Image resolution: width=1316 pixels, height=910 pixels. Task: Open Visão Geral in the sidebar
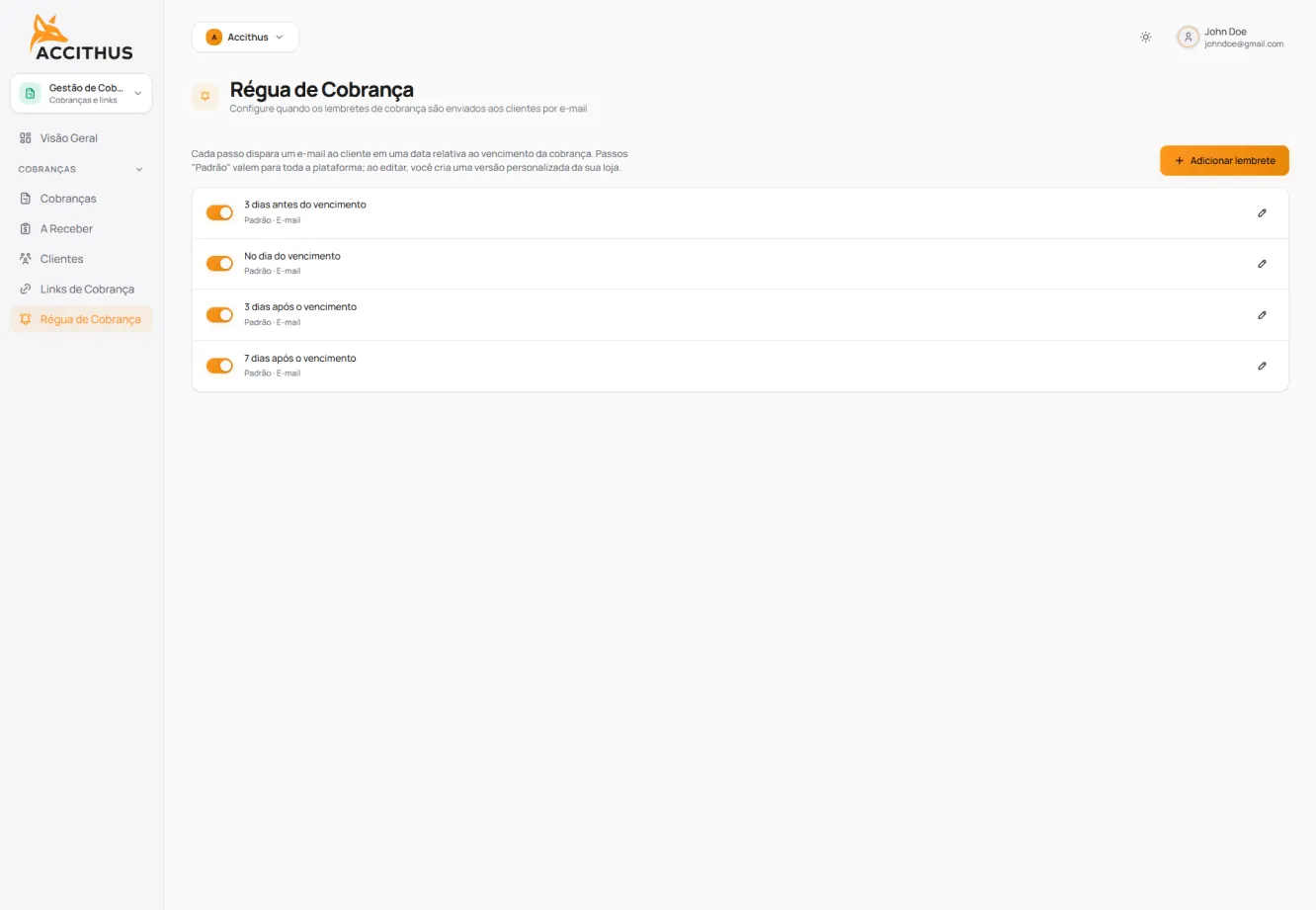(81, 138)
